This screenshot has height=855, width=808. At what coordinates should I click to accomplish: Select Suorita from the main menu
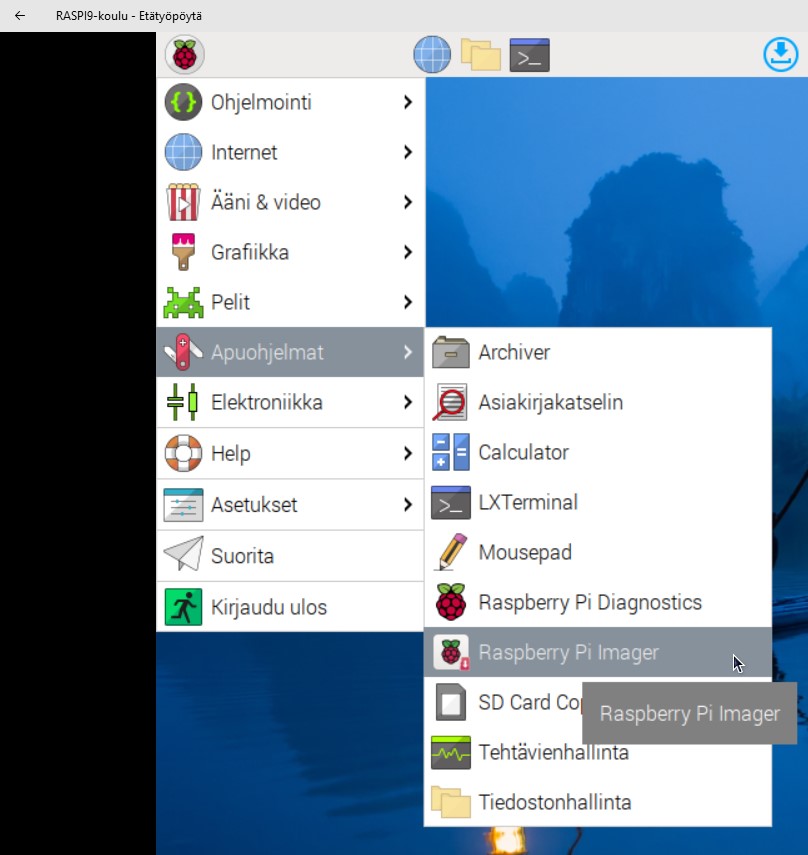coord(290,556)
